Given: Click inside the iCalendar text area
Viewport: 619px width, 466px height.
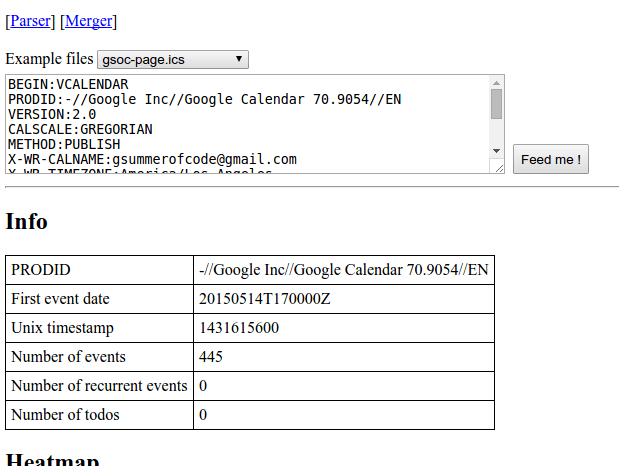Looking at the screenshot, I should tap(248, 124).
